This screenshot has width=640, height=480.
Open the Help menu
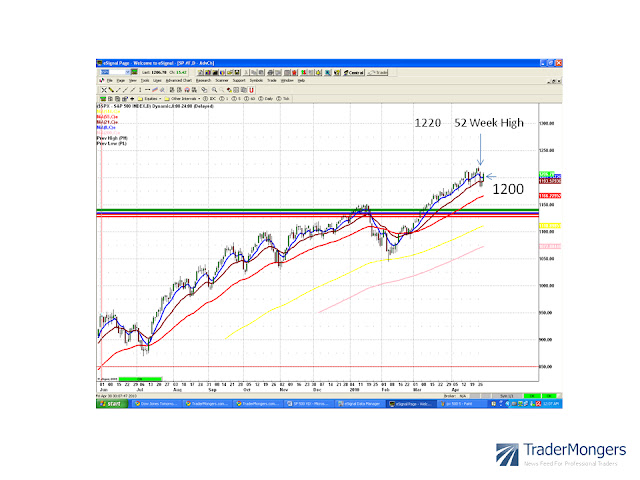(301, 81)
